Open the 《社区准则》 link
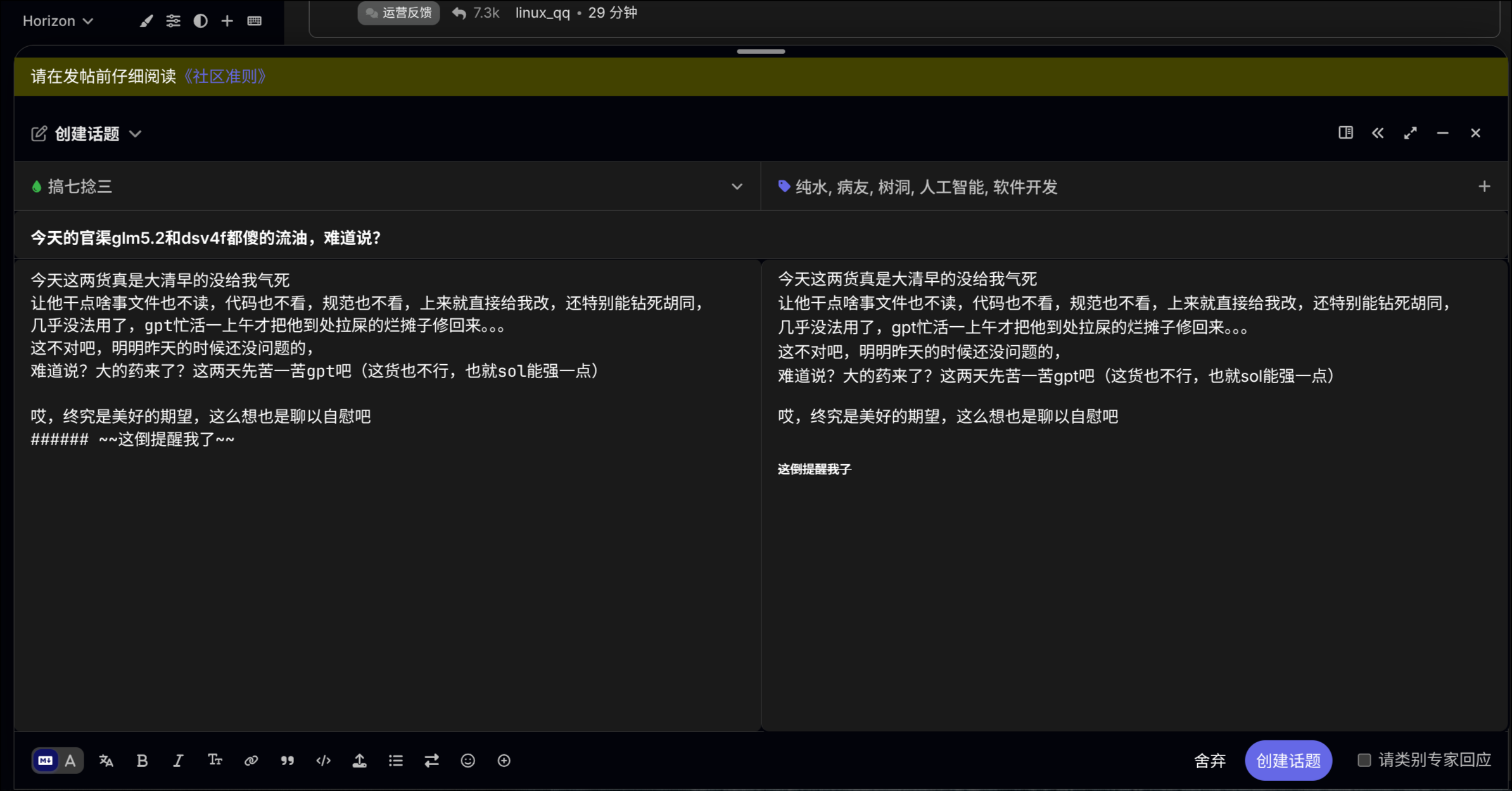This screenshot has width=1512, height=791. coord(225,77)
